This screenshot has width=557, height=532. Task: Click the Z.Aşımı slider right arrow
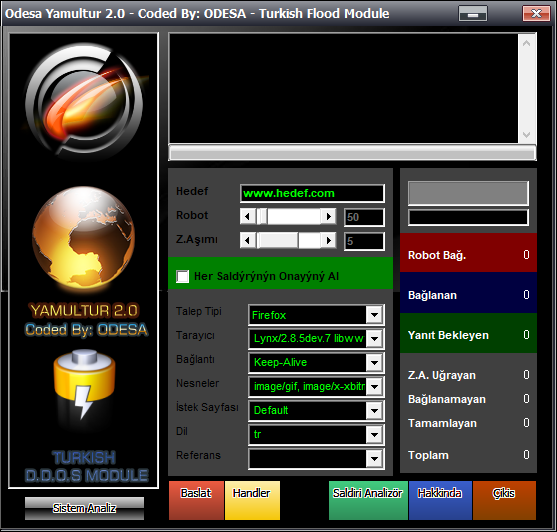click(x=329, y=240)
